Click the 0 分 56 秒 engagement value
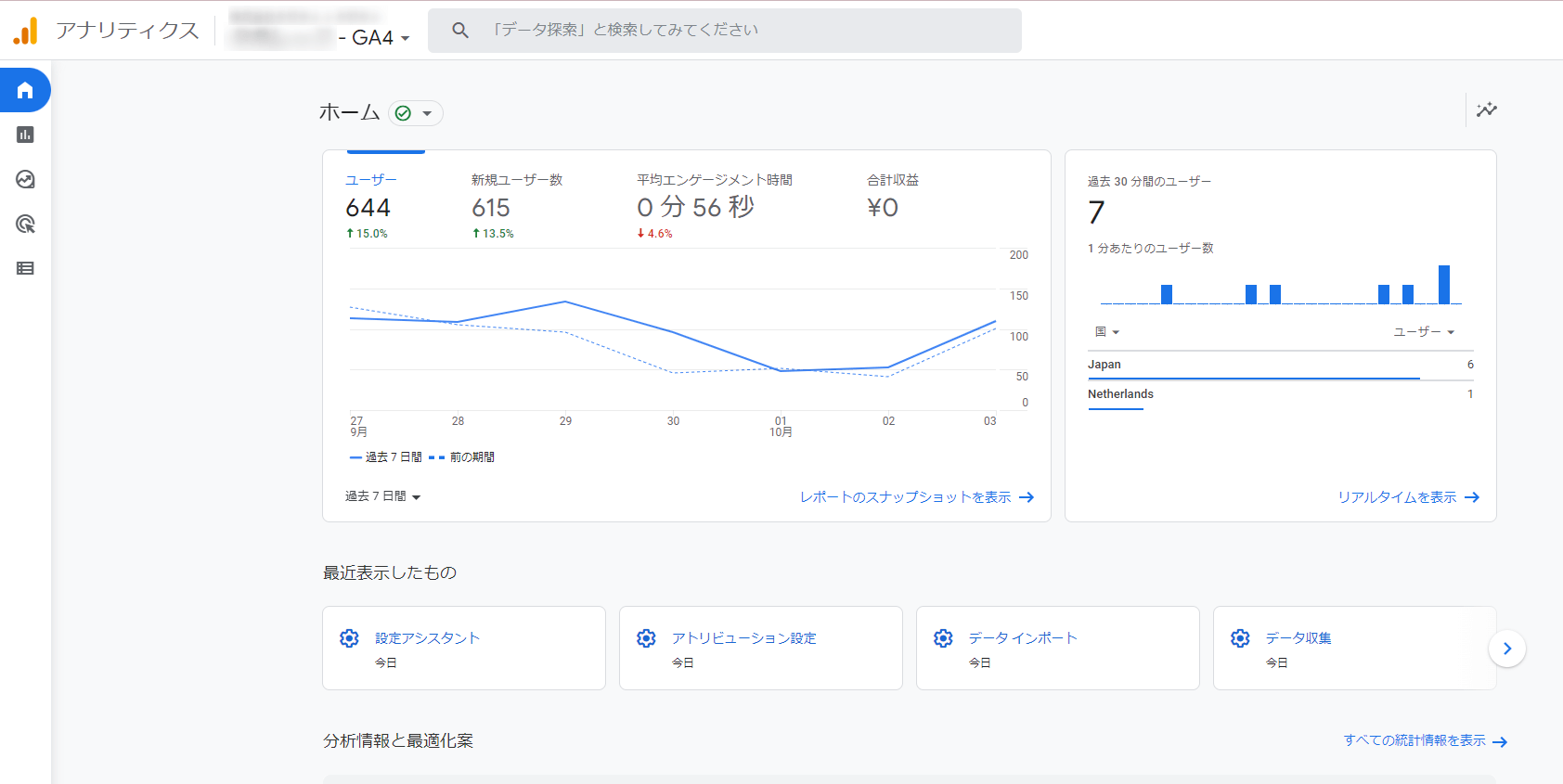1563x784 pixels. (x=695, y=207)
